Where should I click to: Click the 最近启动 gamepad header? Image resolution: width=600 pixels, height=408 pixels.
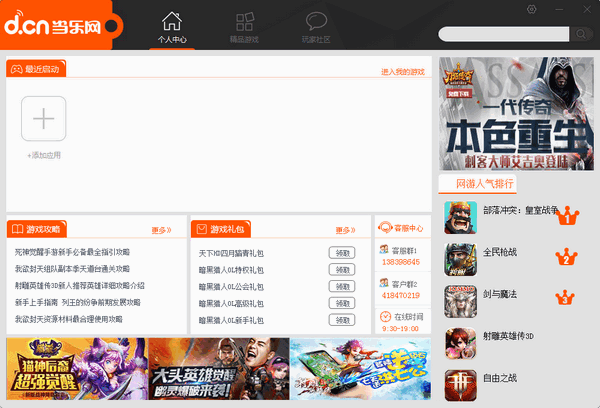(x=36, y=69)
